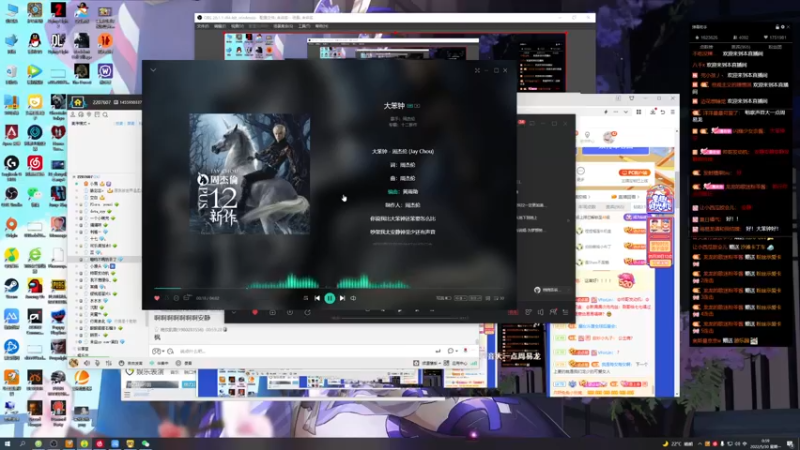Pause the playing song in the music player
The width and height of the screenshot is (800, 450).
pos(330,298)
